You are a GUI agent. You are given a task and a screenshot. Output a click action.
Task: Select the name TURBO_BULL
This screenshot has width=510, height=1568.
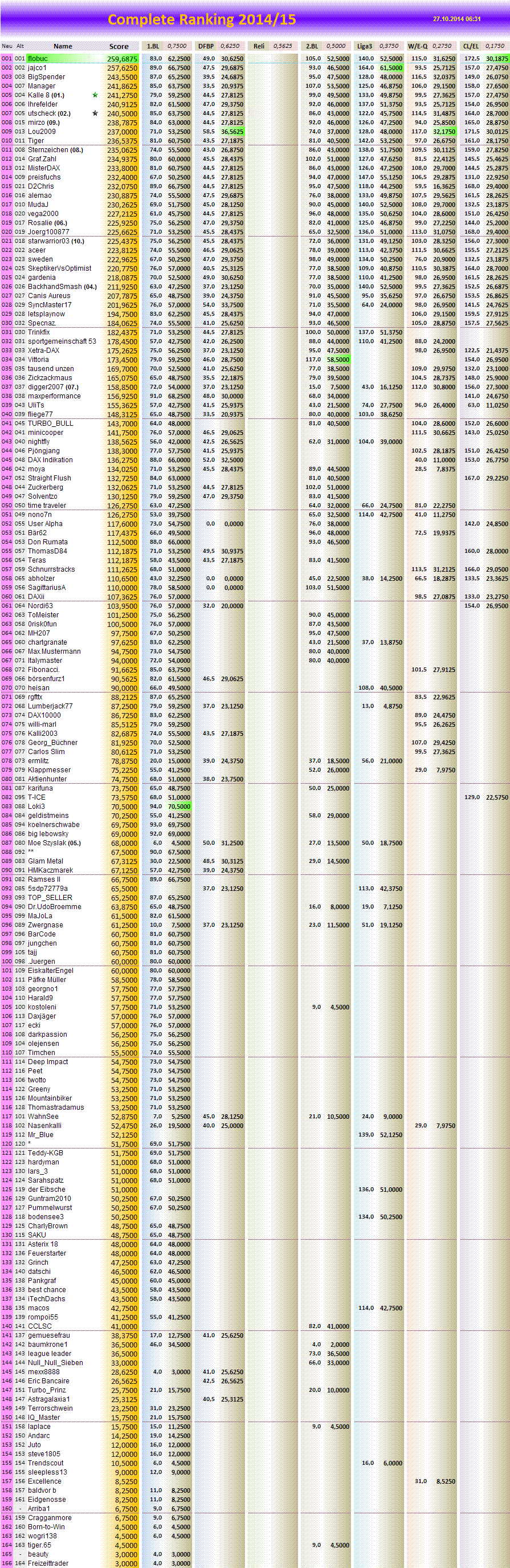click(x=51, y=423)
